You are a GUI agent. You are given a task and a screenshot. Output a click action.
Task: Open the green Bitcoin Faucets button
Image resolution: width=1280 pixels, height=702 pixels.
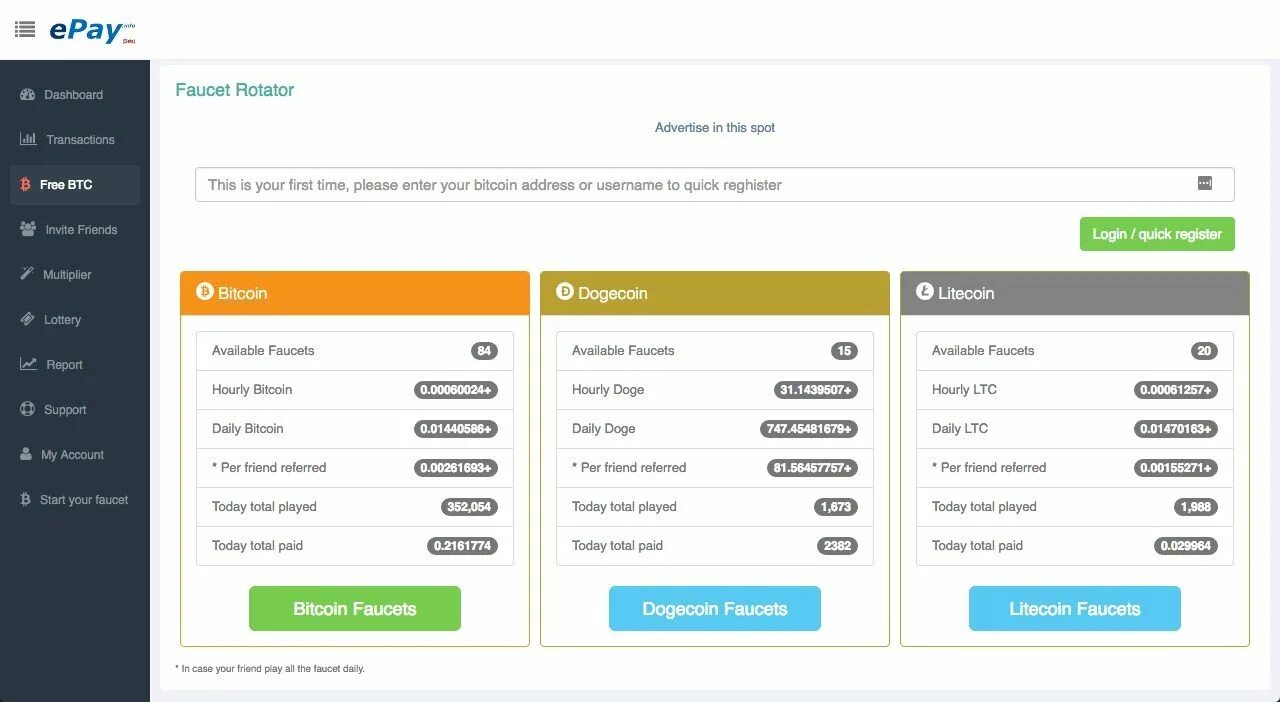[355, 608]
